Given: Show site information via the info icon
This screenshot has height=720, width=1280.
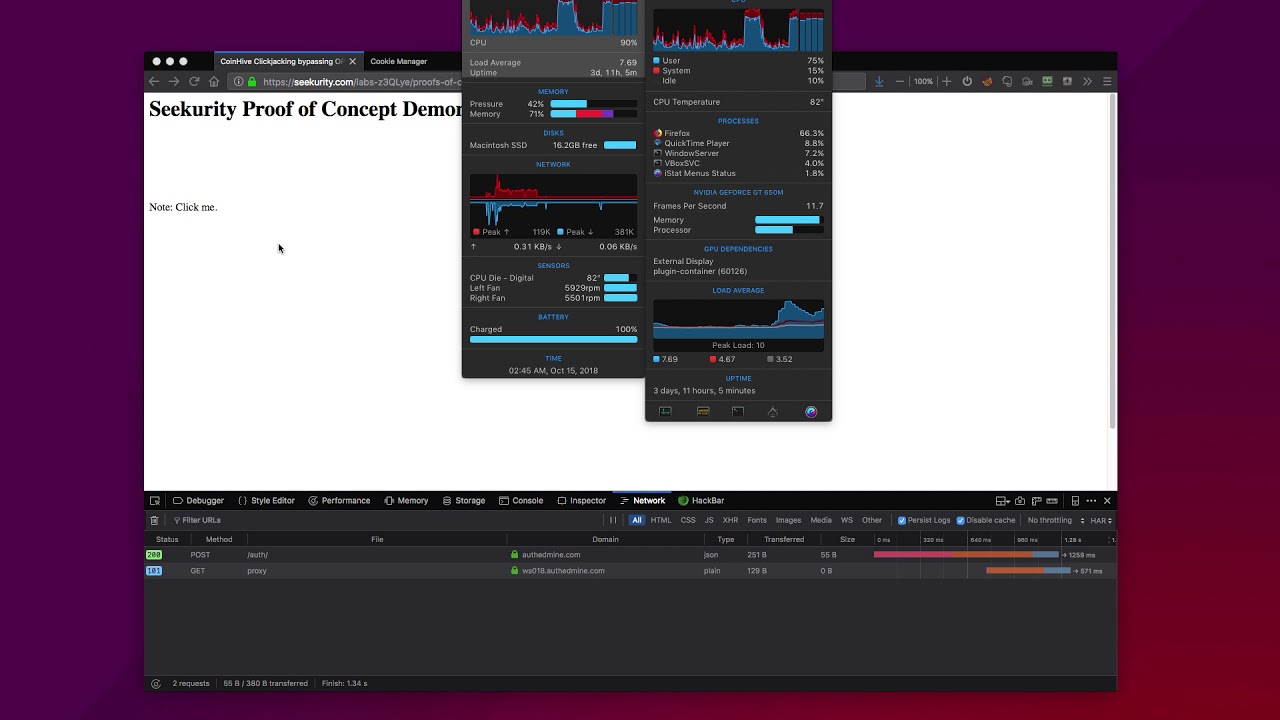Looking at the screenshot, I should (238, 82).
